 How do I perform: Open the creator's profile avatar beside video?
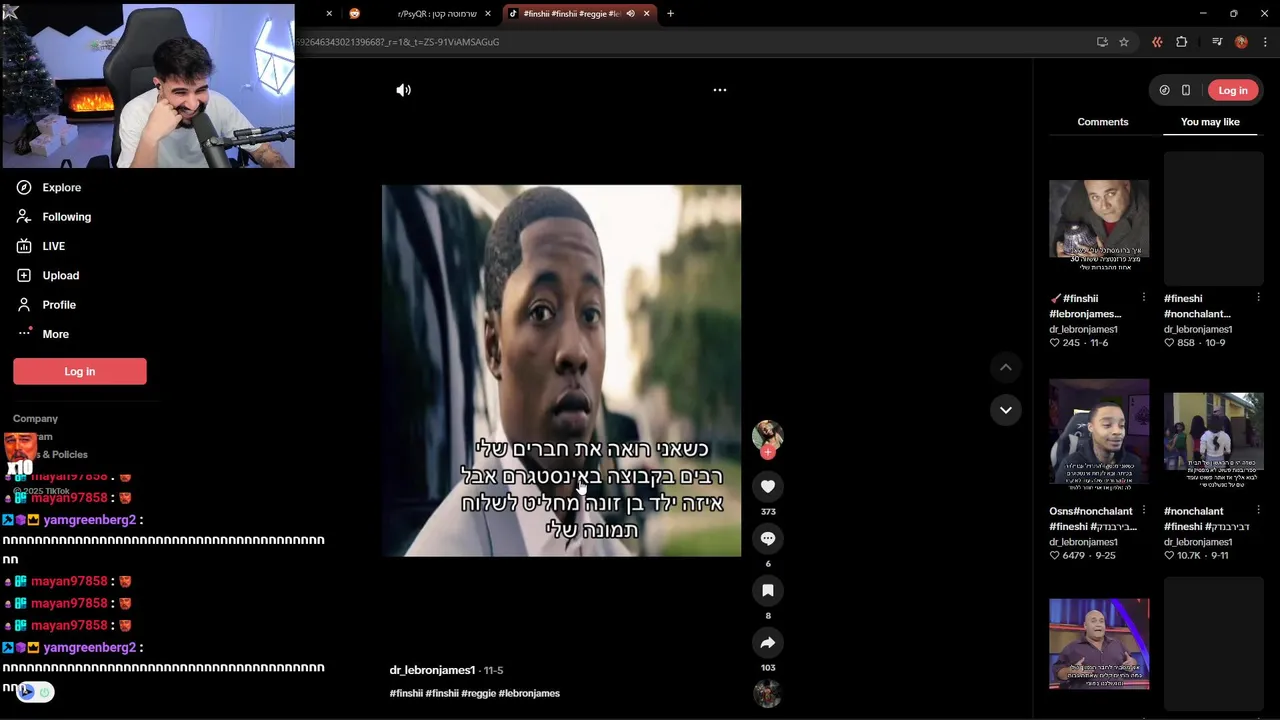tap(767, 433)
